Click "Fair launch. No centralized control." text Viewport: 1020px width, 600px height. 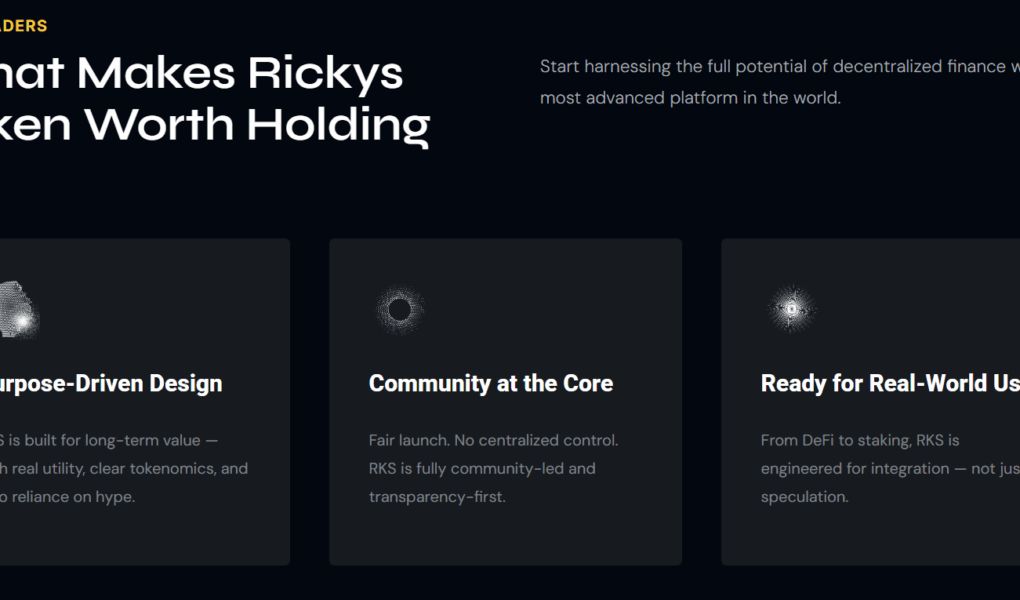(494, 440)
